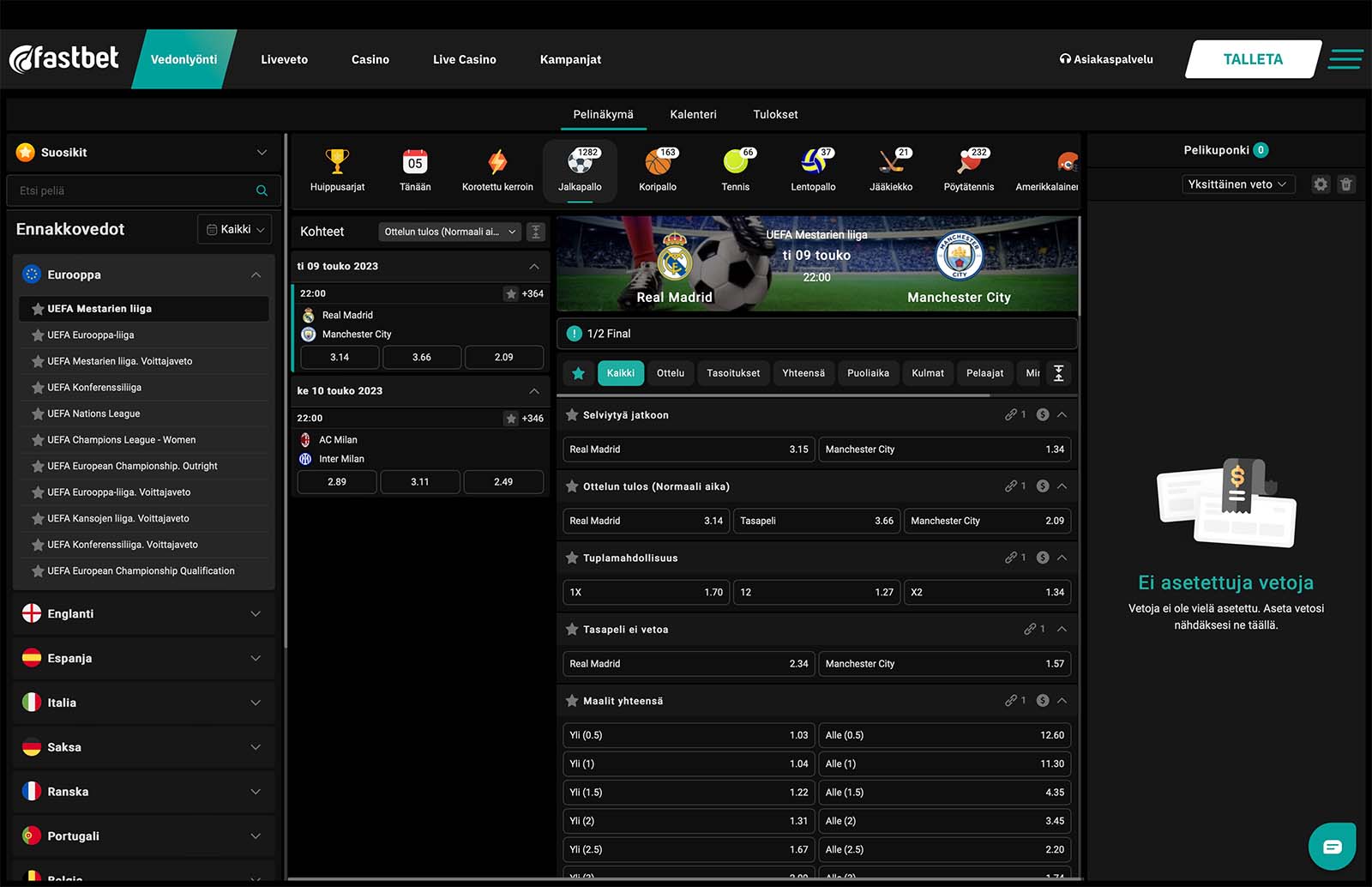1372x887 pixels.
Task: Go to Liveveto section
Action: tap(285, 59)
